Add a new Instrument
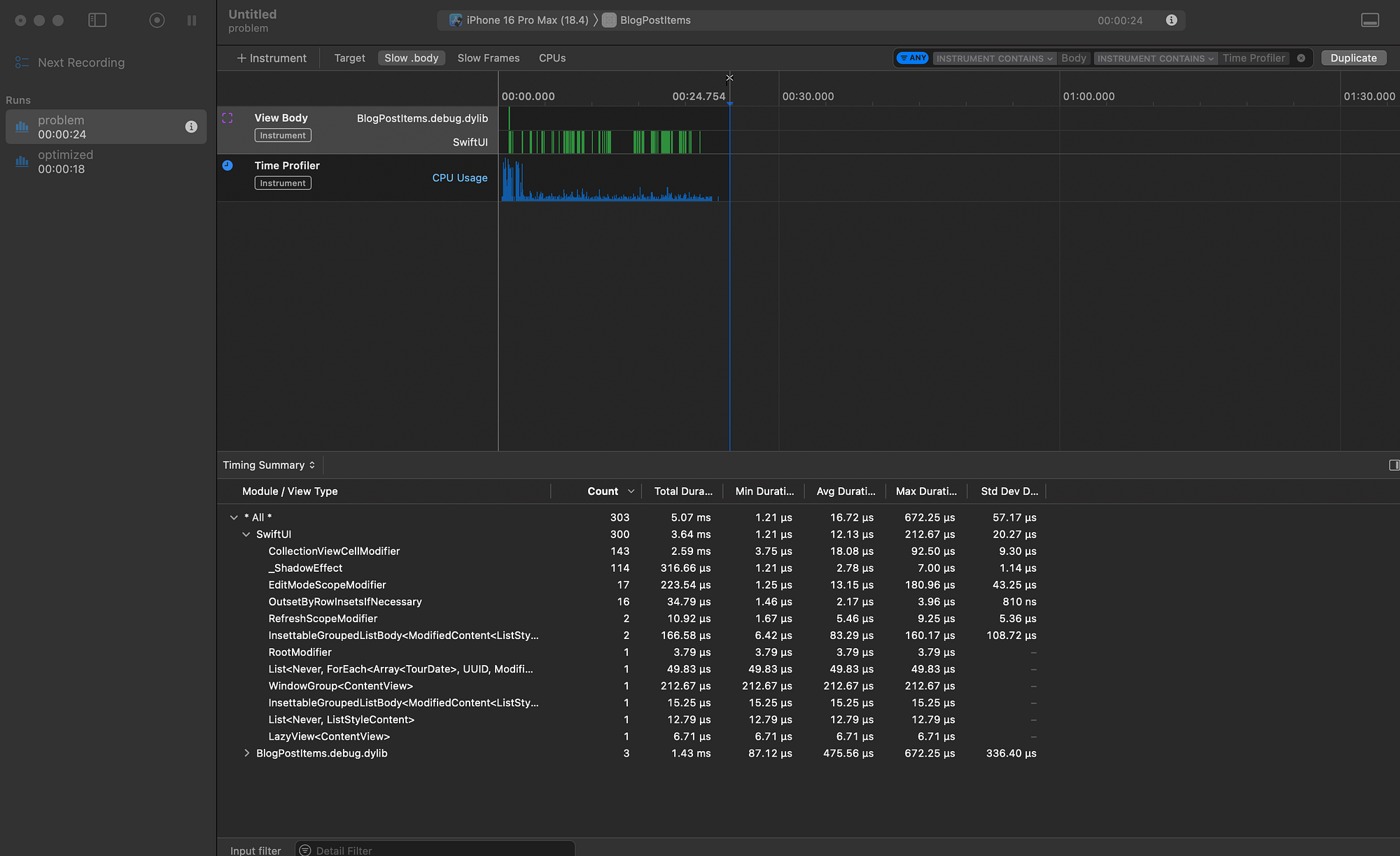 (272, 58)
